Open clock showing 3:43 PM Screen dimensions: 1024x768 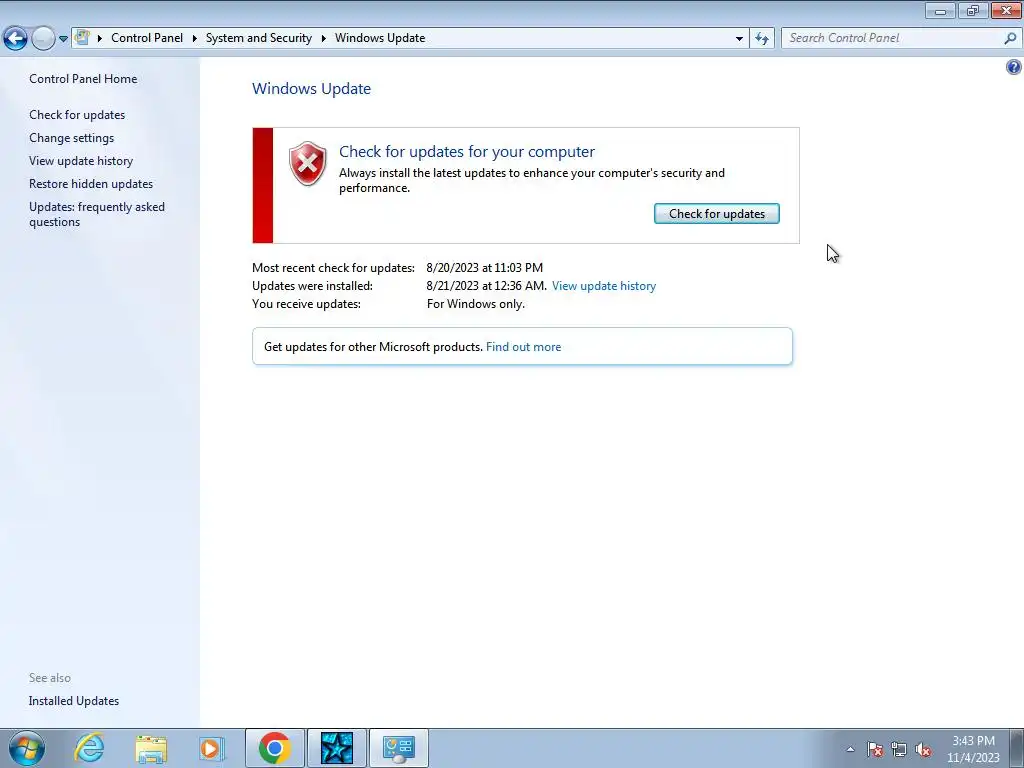tap(973, 749)
